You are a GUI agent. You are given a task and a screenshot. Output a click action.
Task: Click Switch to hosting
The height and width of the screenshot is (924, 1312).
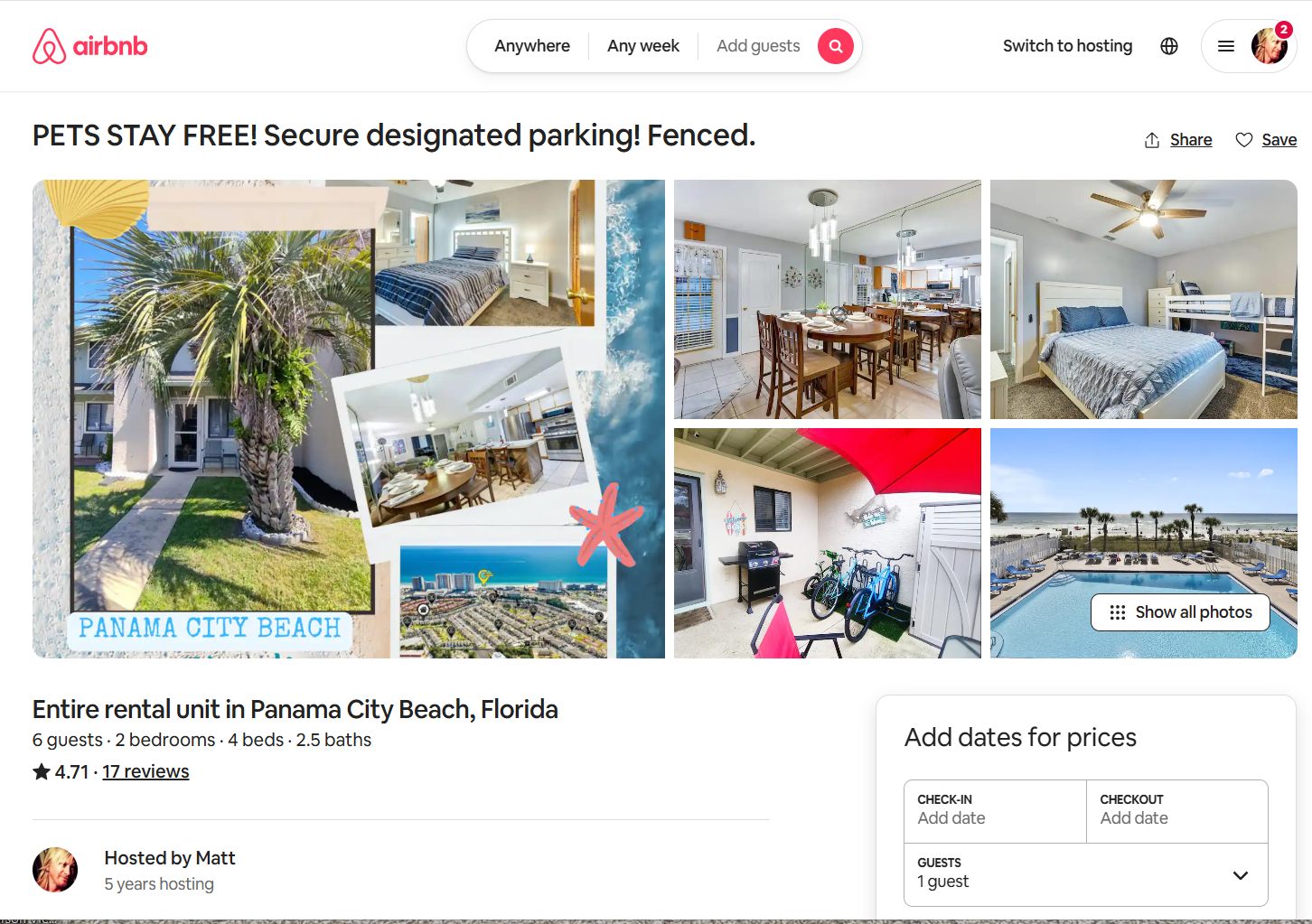(x=1067, y=46)
